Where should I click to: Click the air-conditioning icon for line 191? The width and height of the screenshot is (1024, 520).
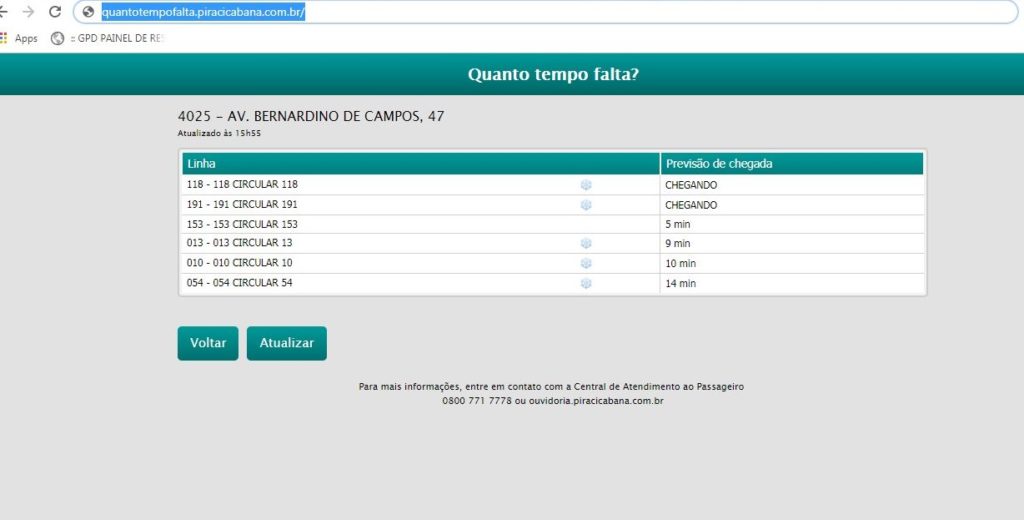[x=586, y=205]
